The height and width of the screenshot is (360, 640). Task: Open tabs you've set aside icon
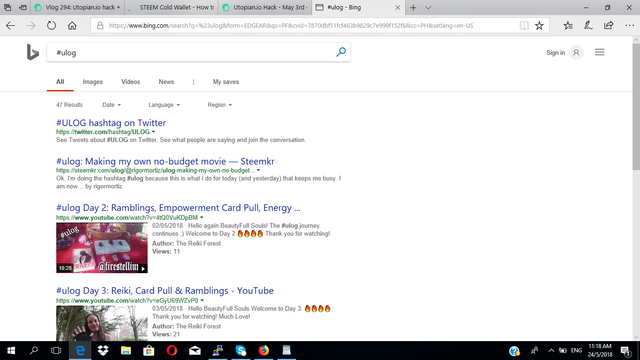coord(7,7)
